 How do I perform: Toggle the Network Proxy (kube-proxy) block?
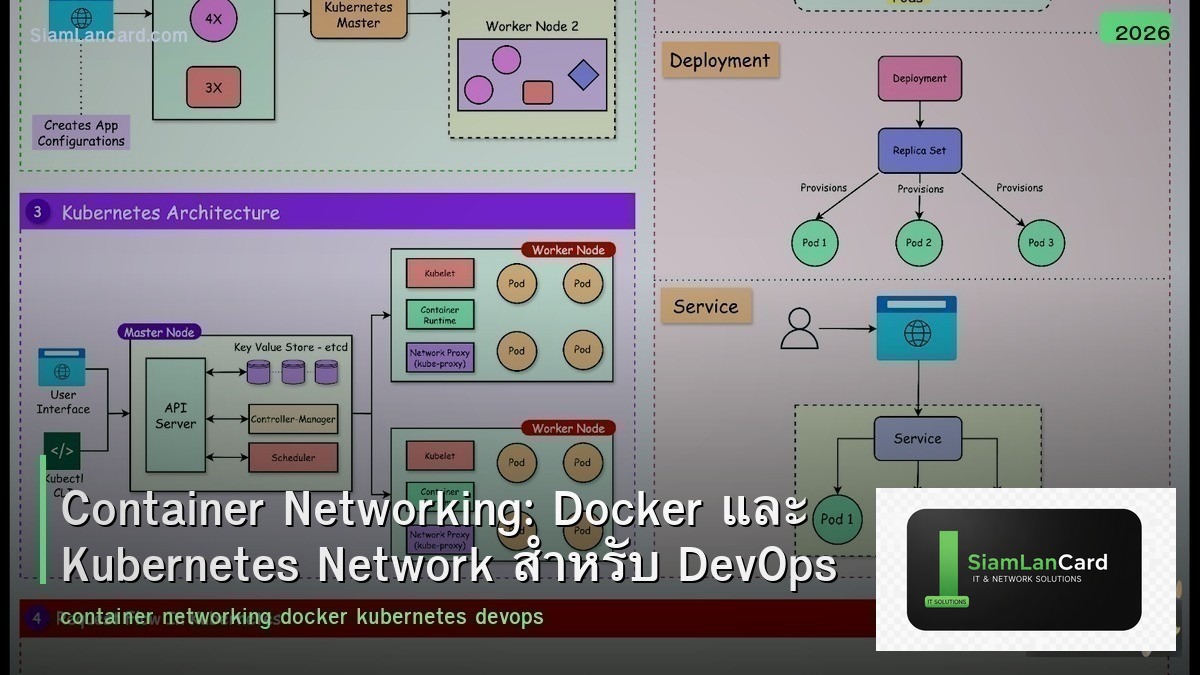(x=438, y=356)
